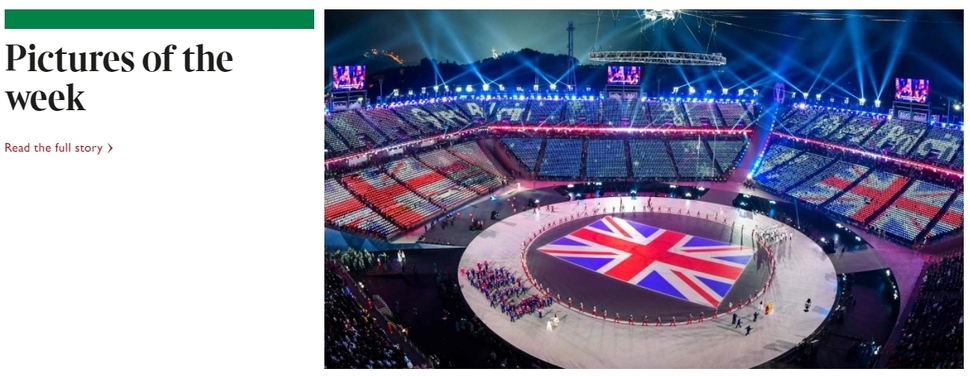Image resolution: width=970 pixels, height=376 pixels.
Task: Open the stadium ceremony photo
Action: coord(644,189)
